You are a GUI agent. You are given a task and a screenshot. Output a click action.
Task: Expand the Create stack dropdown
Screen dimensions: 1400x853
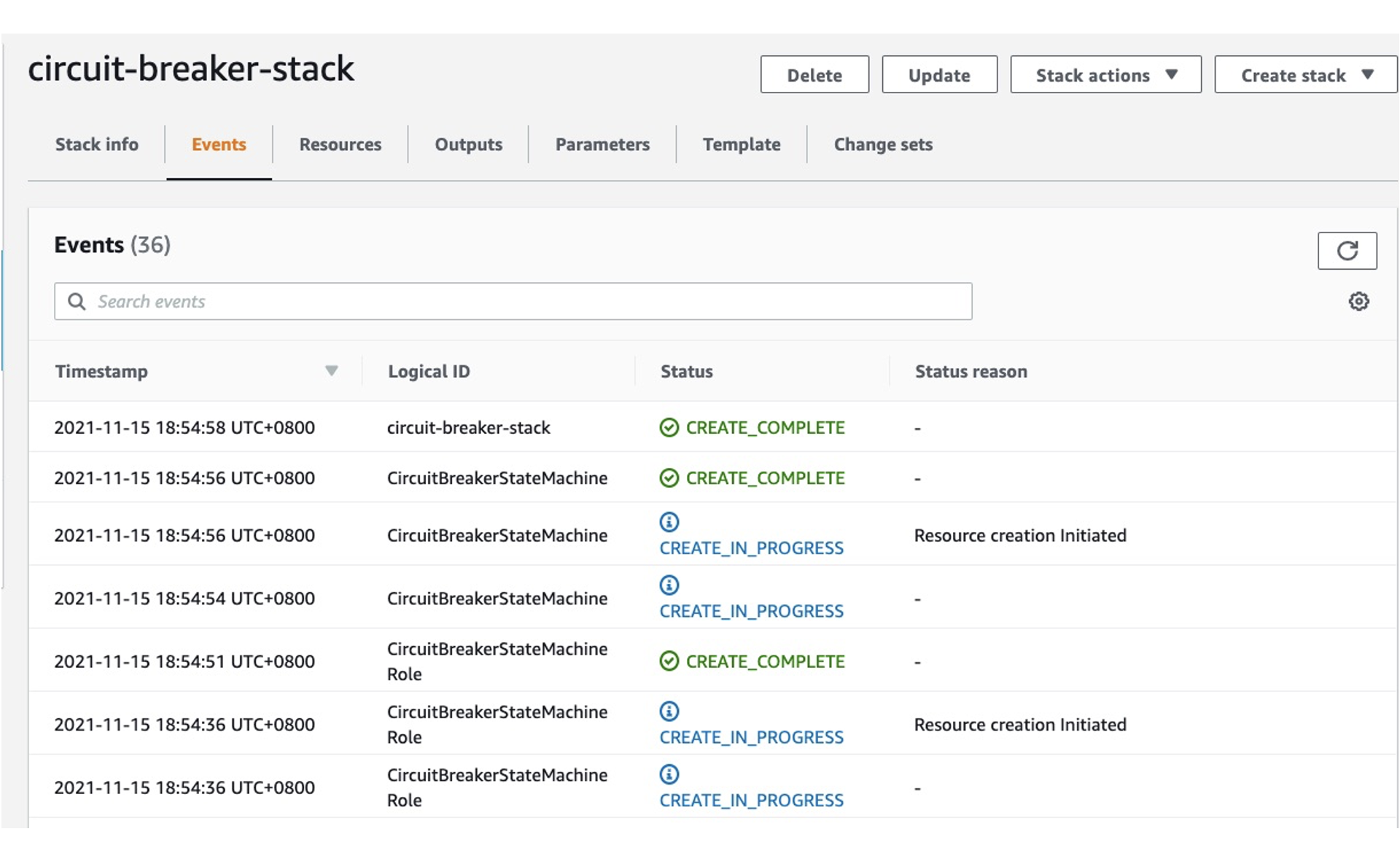tap(1304, 74)
